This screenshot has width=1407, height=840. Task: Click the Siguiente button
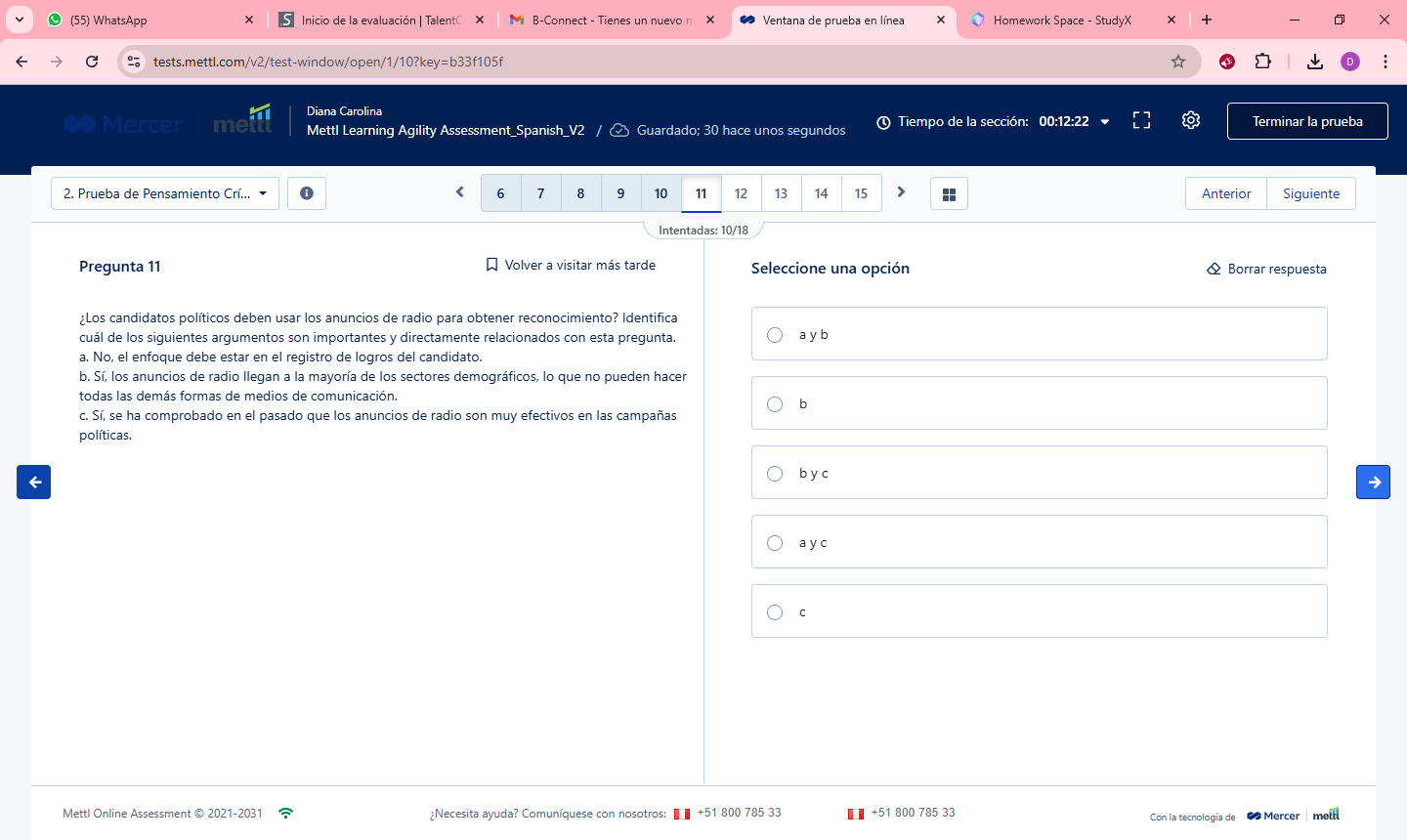pos(1311,193)
